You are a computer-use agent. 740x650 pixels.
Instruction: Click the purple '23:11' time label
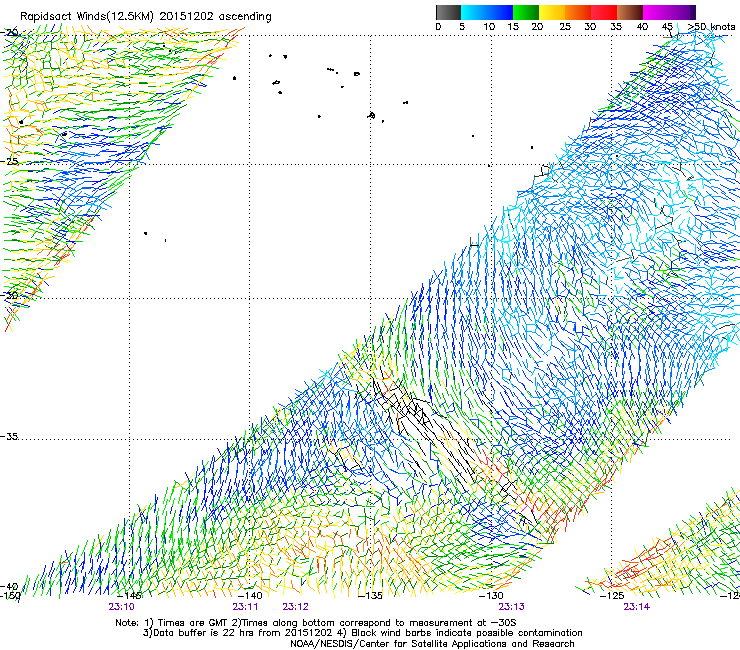[x=245, y=607]
